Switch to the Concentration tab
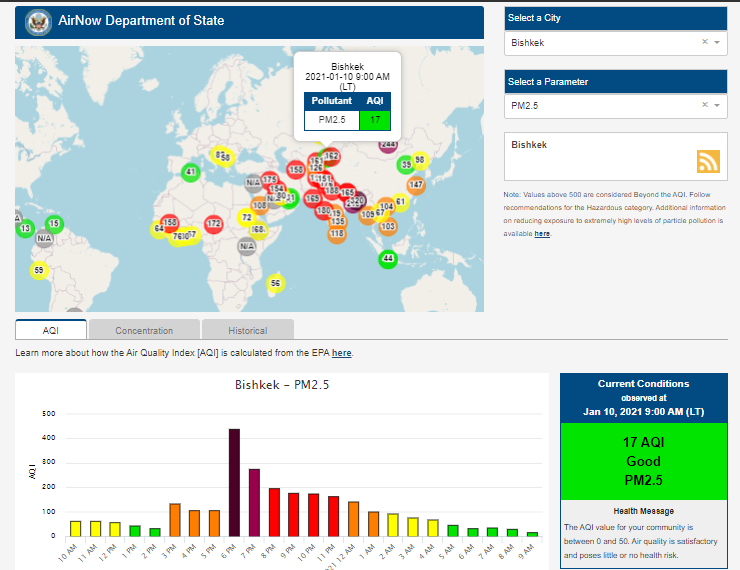The image size is (740, 570). (x=144, y=330)
